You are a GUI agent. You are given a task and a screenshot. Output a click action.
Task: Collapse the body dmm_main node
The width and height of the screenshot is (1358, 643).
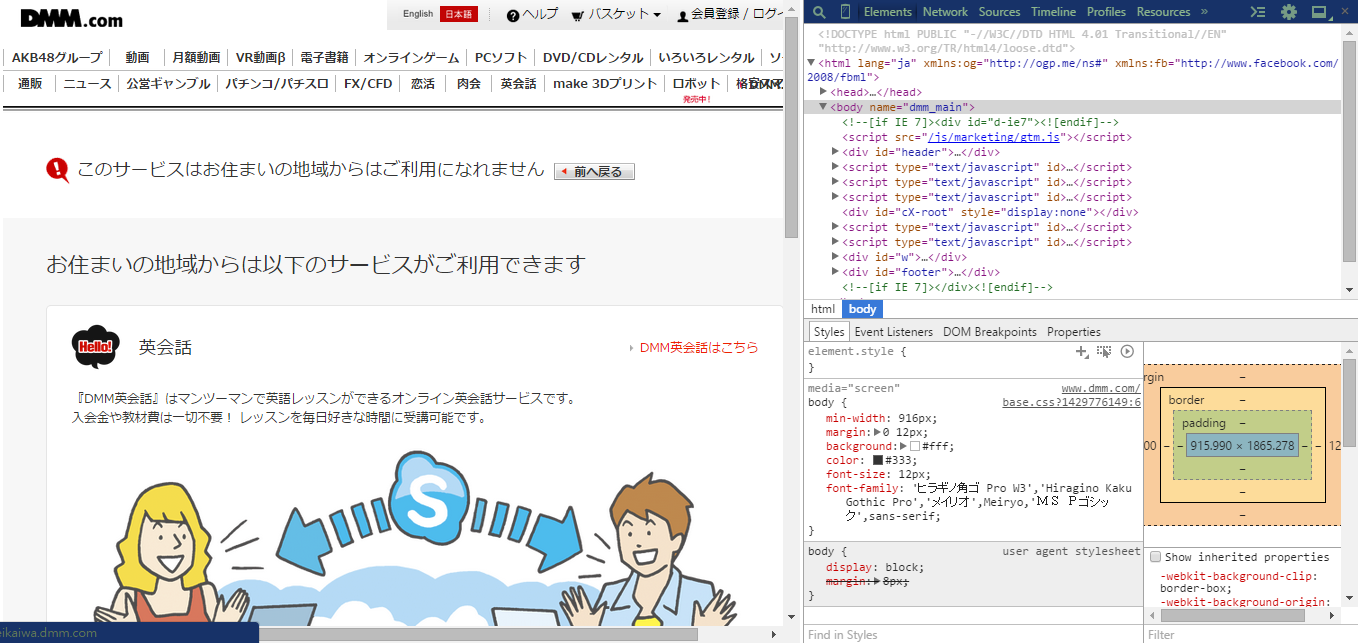(823, 107)
